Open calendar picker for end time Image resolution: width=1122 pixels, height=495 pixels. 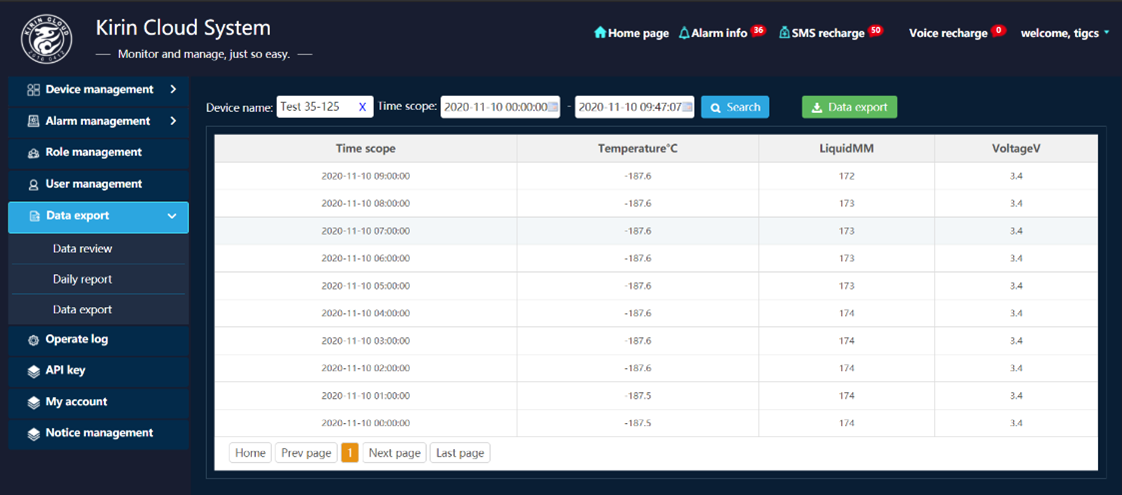pyautogui.click(x=688, y=107)
